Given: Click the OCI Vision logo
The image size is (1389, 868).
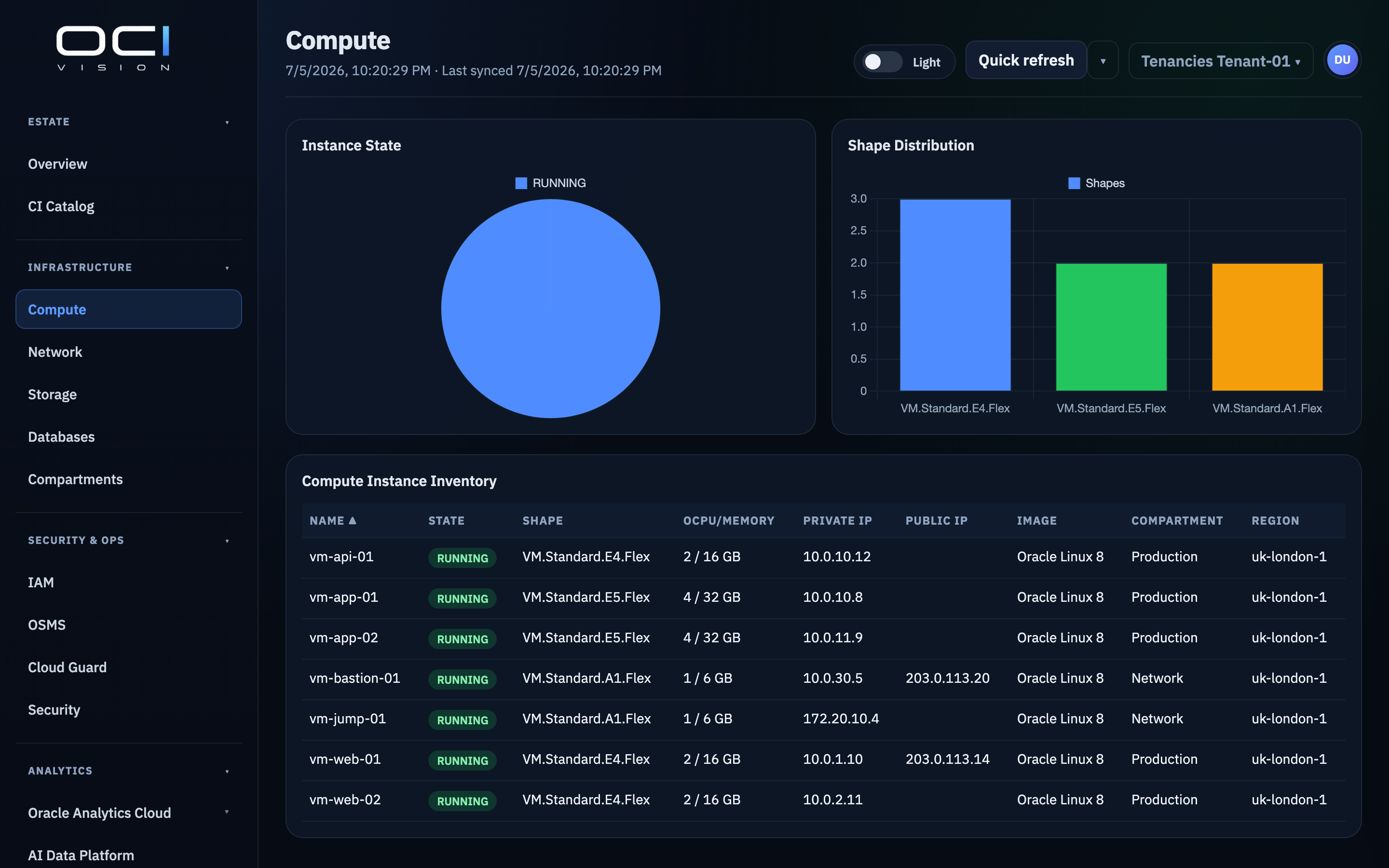Looking at the screenshot, I should tap(113, 48).
